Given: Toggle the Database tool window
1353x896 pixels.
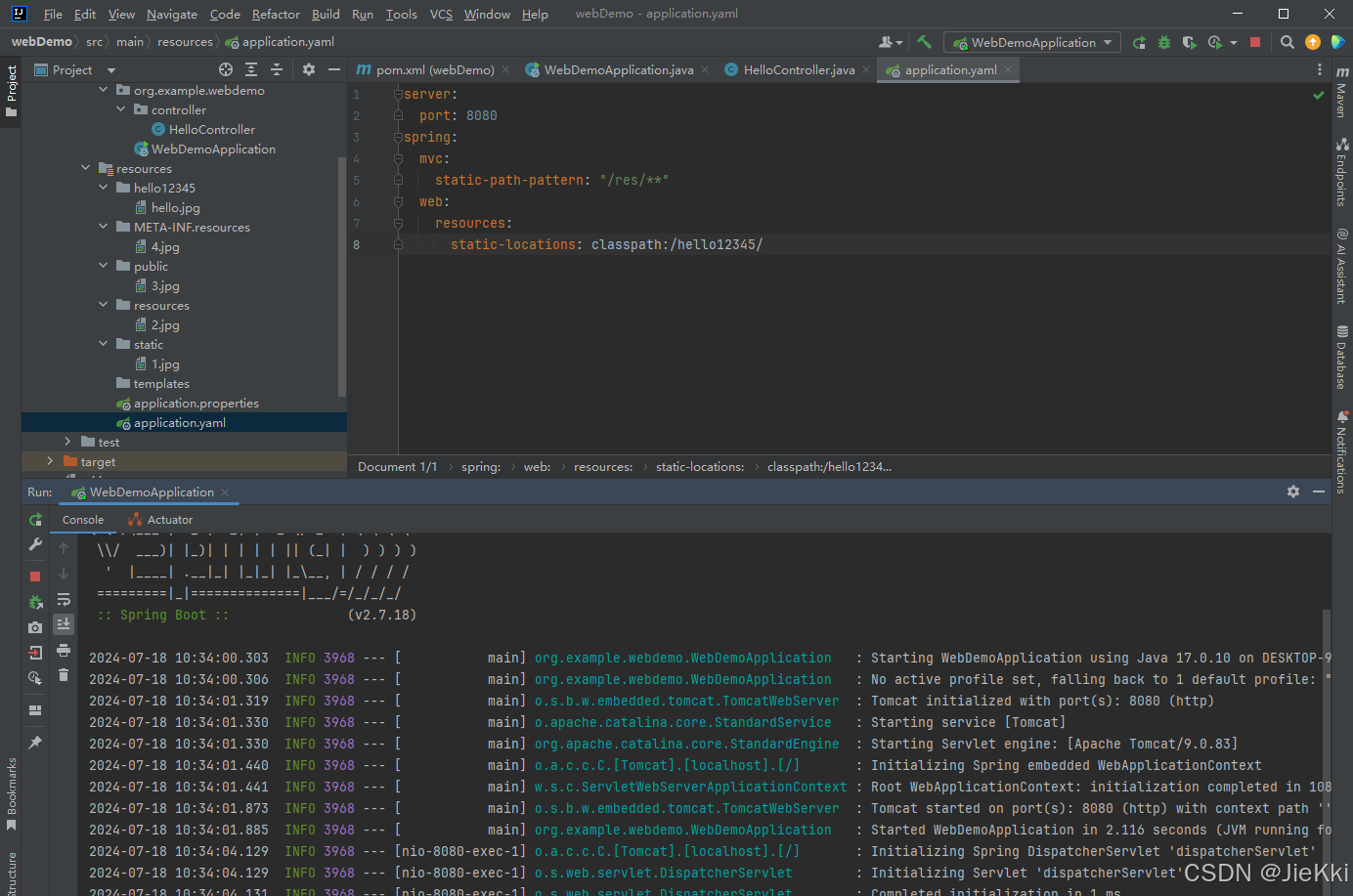Looking at the screenshot, I should tap(1342, 357).
